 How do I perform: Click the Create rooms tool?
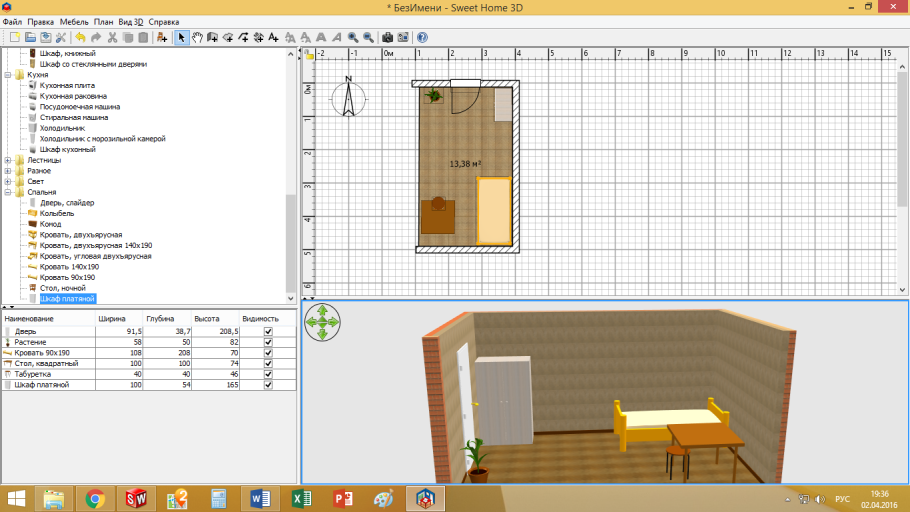[229, 37]
